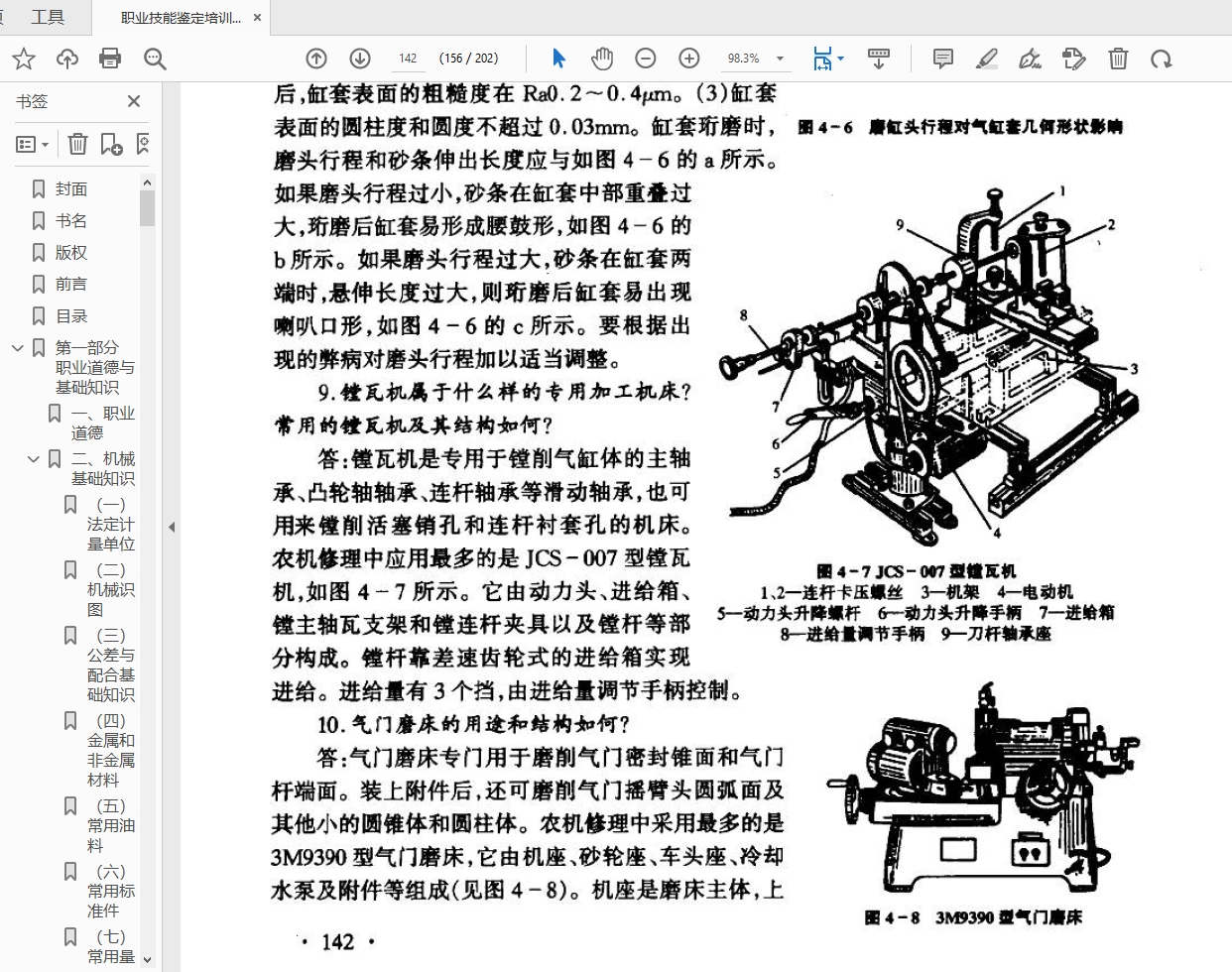
Task: Click the page number field showing 142
Action: pos(408,59)
